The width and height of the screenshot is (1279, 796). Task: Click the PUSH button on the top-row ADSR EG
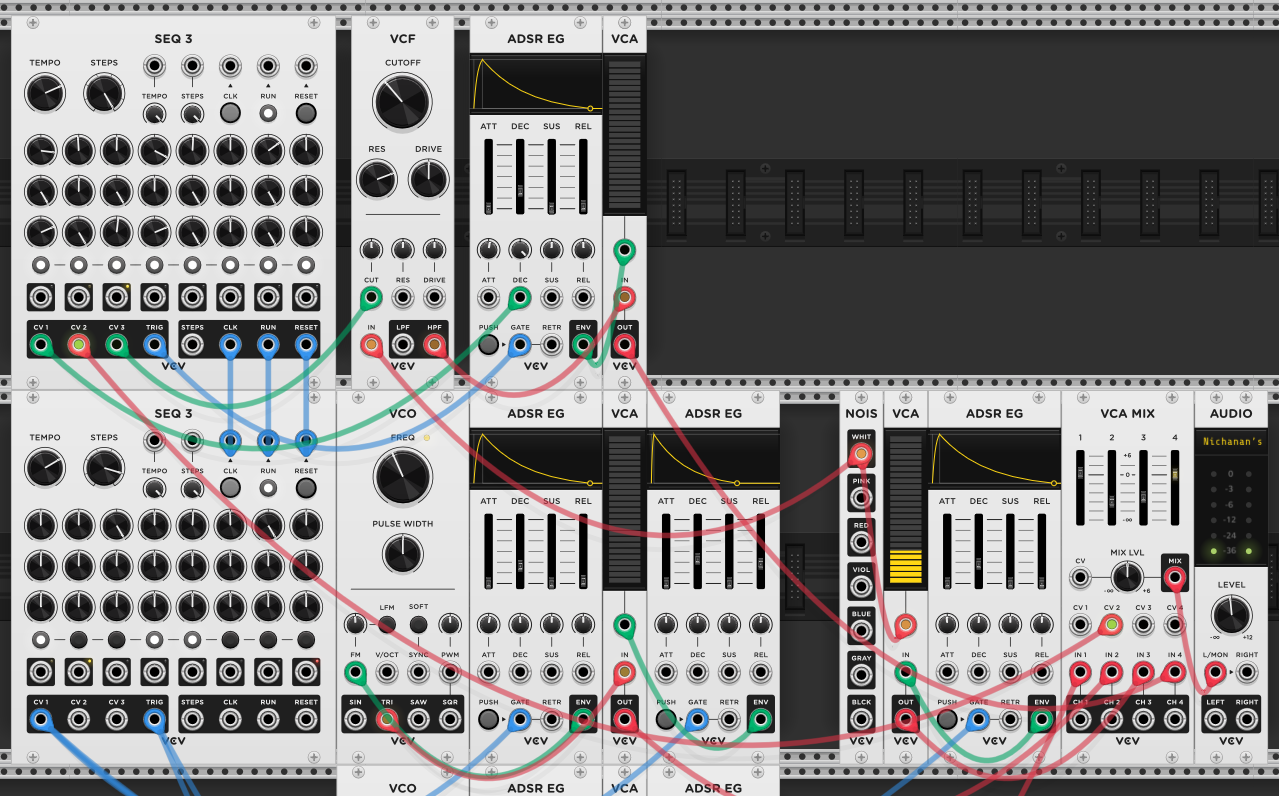coord(488,345)
